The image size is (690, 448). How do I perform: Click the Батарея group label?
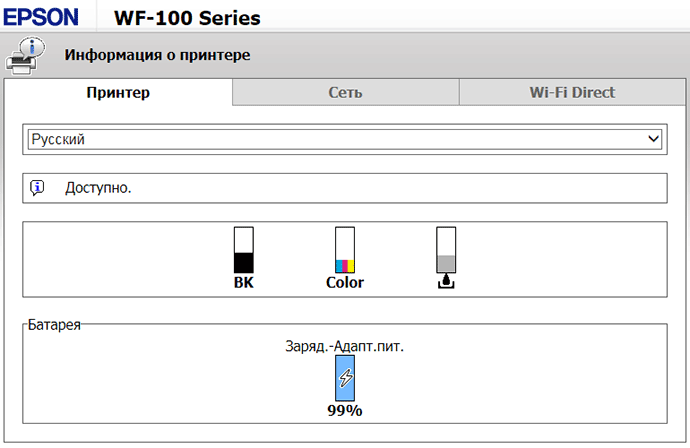[x=54, y=325]
